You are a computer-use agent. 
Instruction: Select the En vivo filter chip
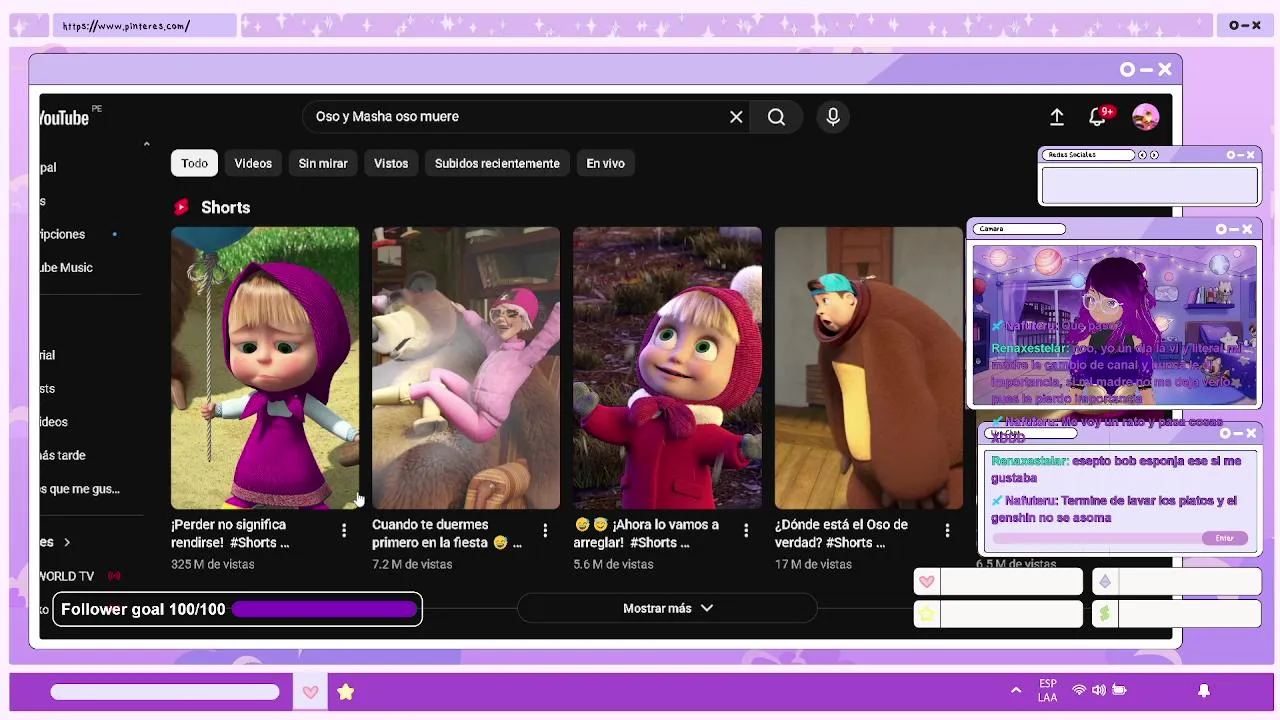pyautogui.click(x=605, y=163)
